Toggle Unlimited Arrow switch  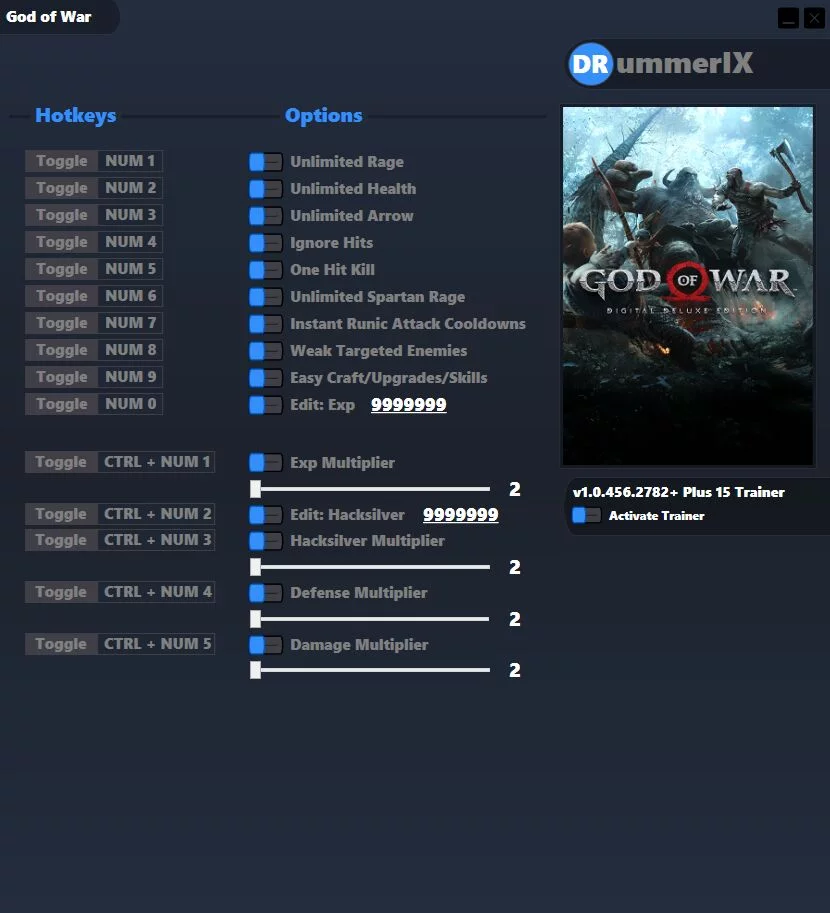coord(266,216)
